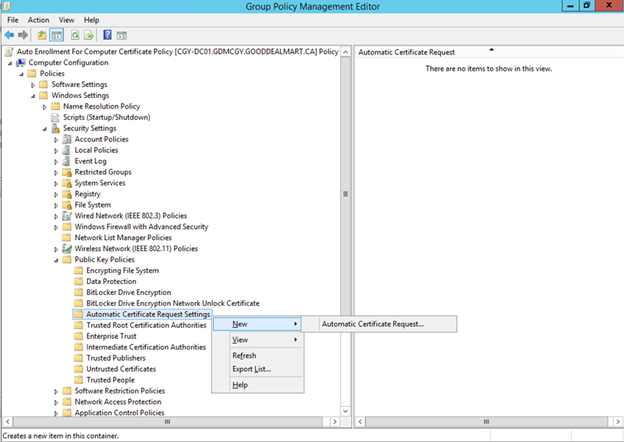Expand the Windows Firewall with Advanced Security node
The width and height of the screenshot is (624, 442).
click(x=56, y=226)
